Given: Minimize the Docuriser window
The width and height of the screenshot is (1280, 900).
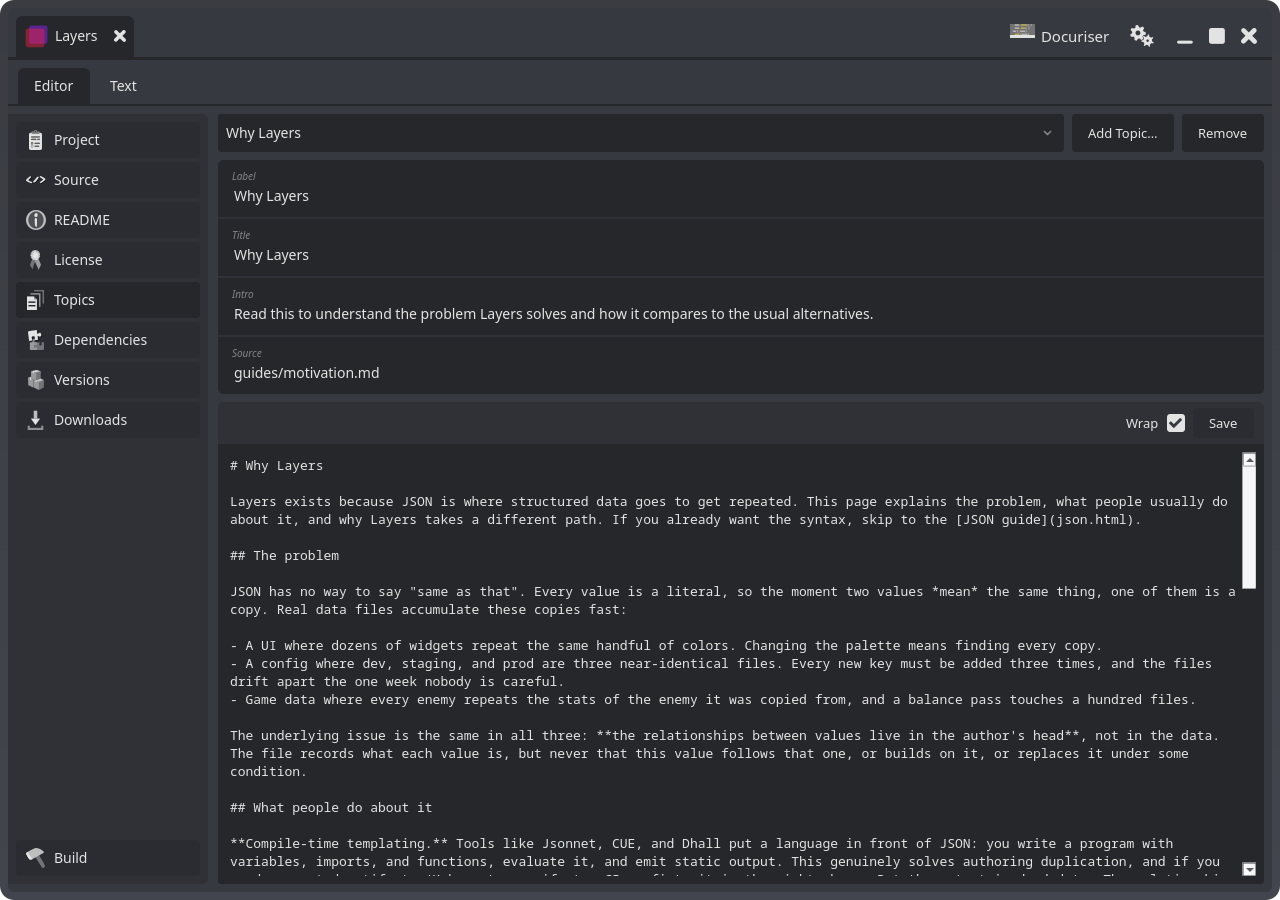Looking at the screenshot, I should [1185, 37].
